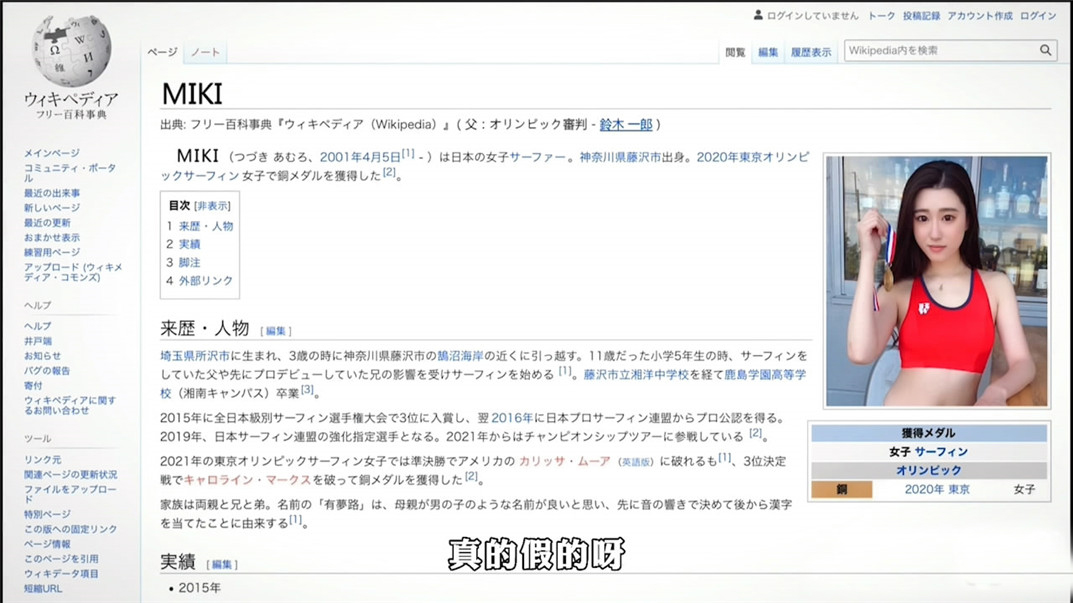1073x603 pixels.
Task: Click the 鈴木 一郎 link
Action: tap(625, 125)
